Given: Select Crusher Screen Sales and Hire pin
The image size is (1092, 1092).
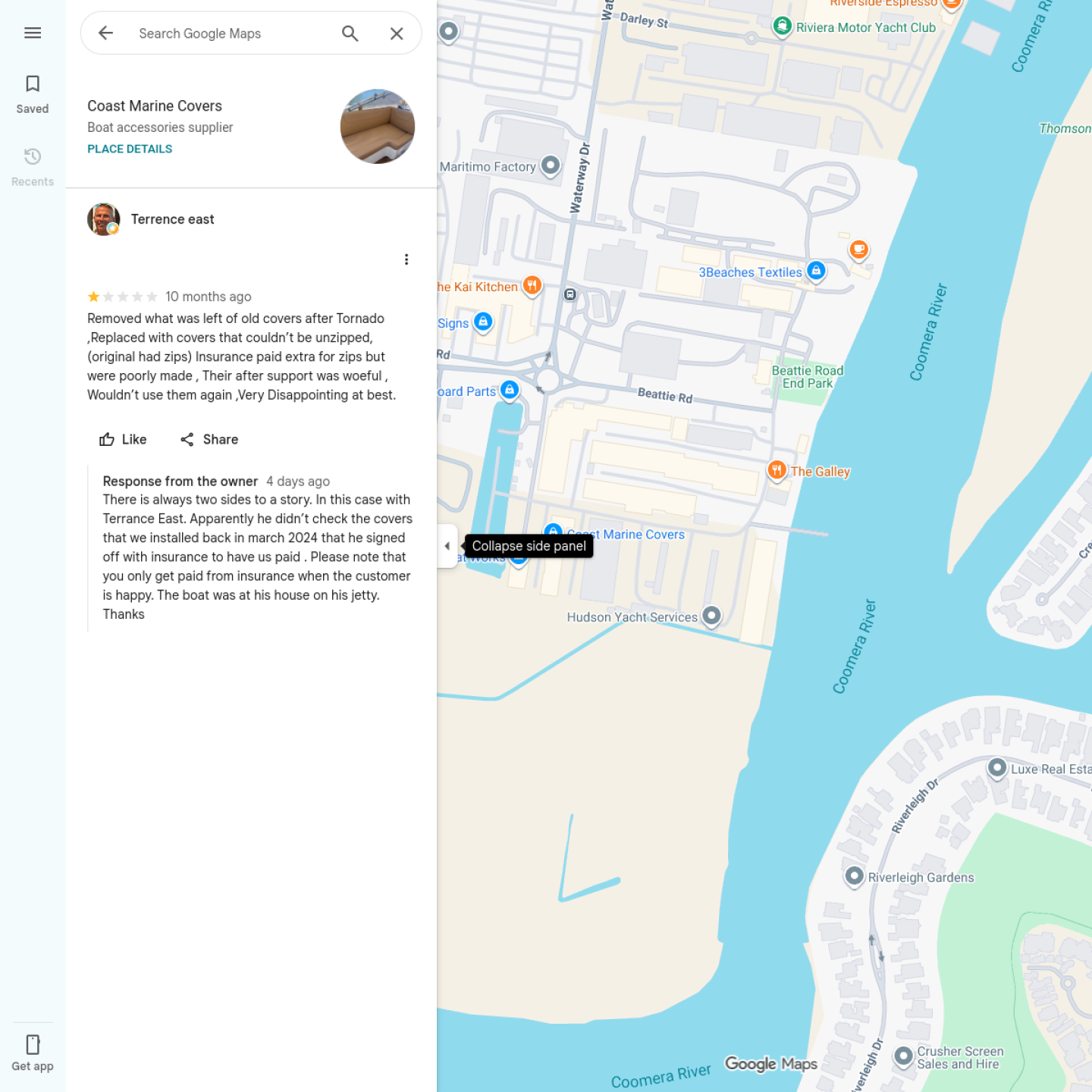Looking at the screenshot, I should coord(903,1056).
